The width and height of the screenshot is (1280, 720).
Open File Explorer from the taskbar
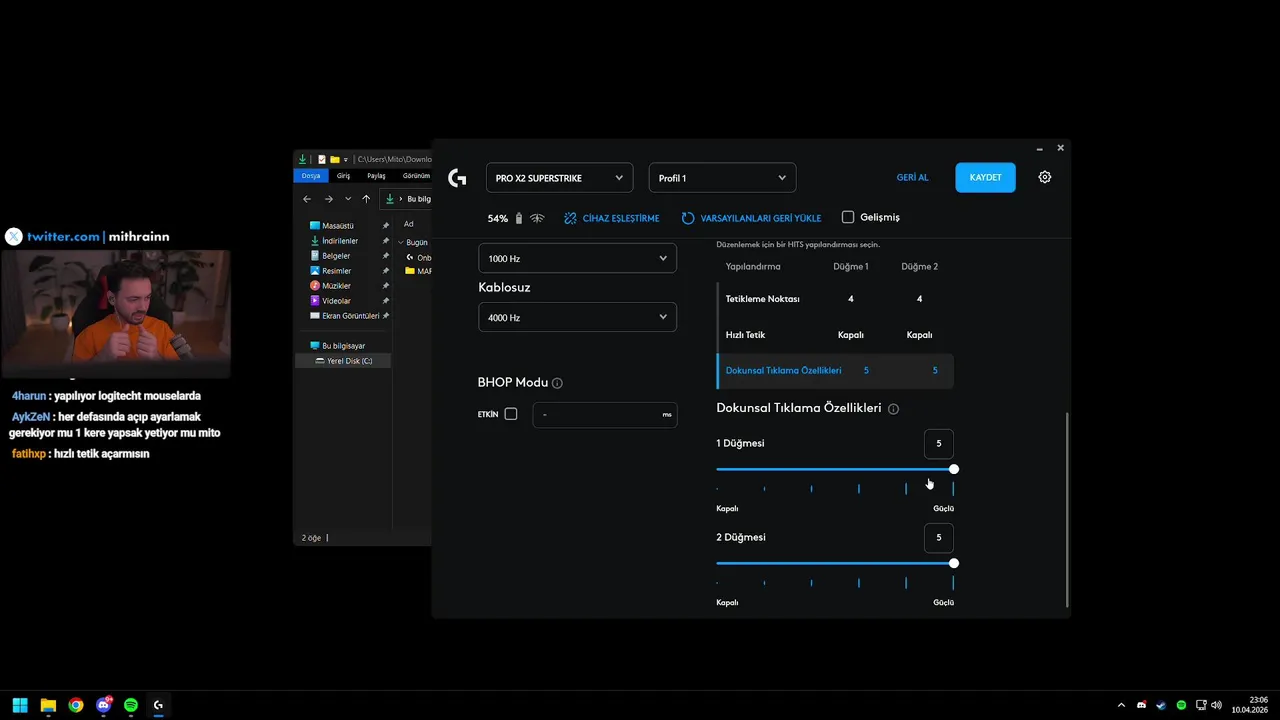point(48,705)
